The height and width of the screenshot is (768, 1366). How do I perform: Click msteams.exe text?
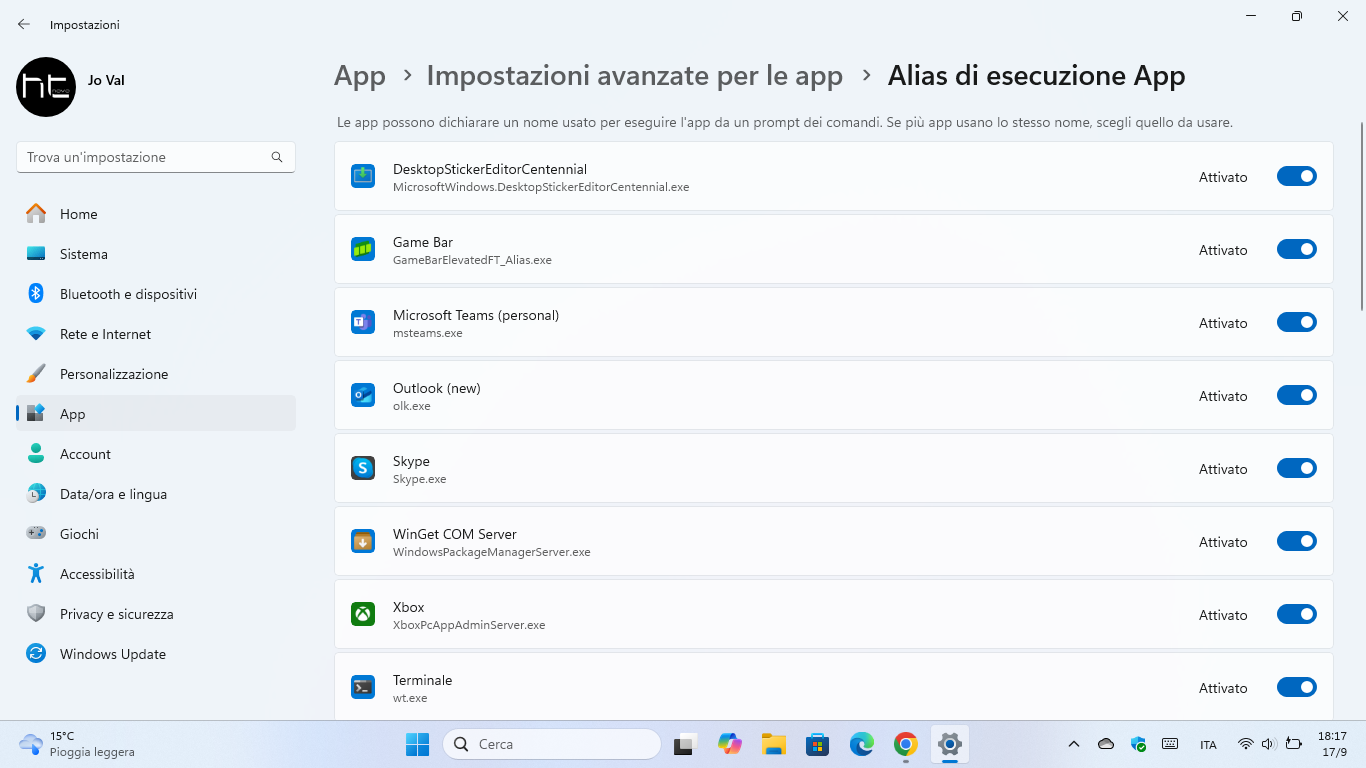[x=428, y=333]
